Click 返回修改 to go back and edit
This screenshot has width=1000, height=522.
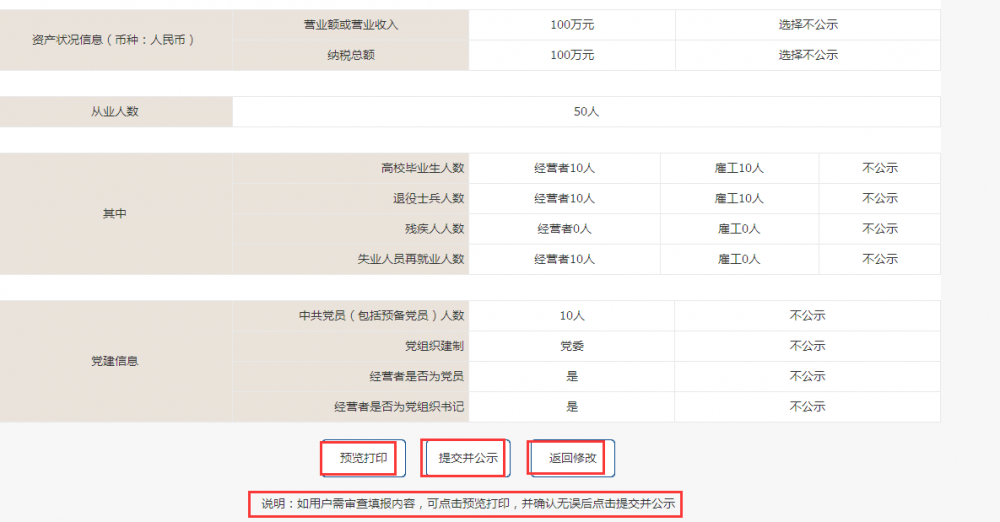click(573, 458)
